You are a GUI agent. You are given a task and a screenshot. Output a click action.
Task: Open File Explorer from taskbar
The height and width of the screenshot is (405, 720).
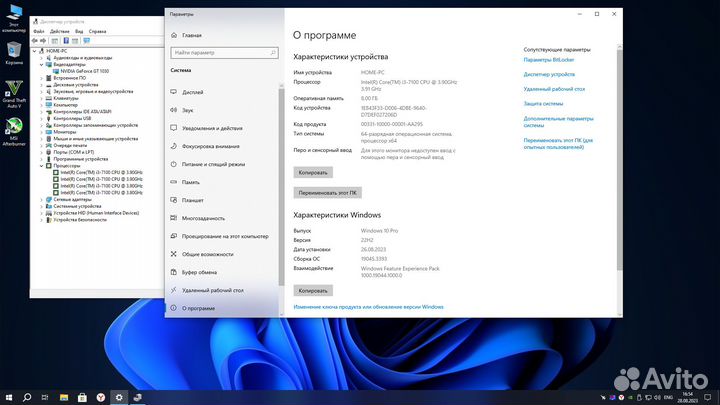coord(64,397)
